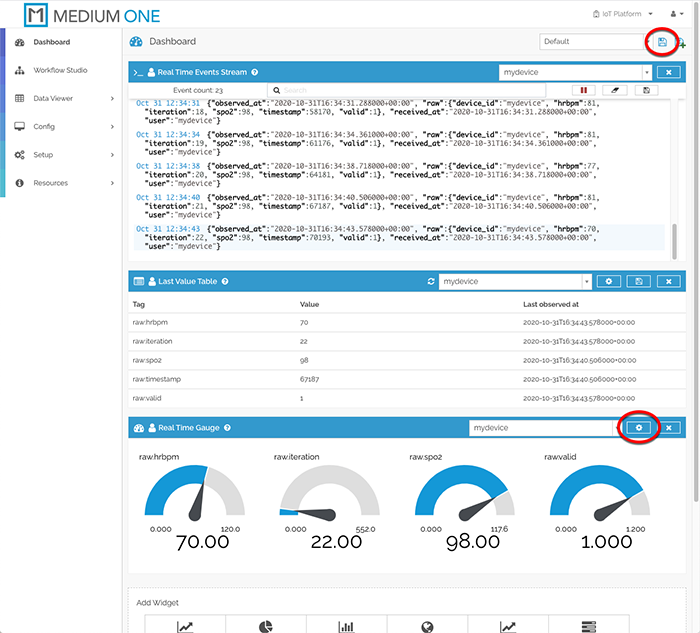Viewport: 700px width, 633px height.
Task: Open Real Time Gauge settings gear
Action: [x=641, y=428]
